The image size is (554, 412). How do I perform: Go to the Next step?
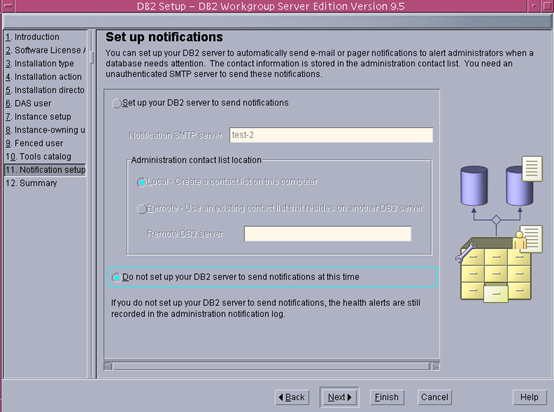coord(339,397)
